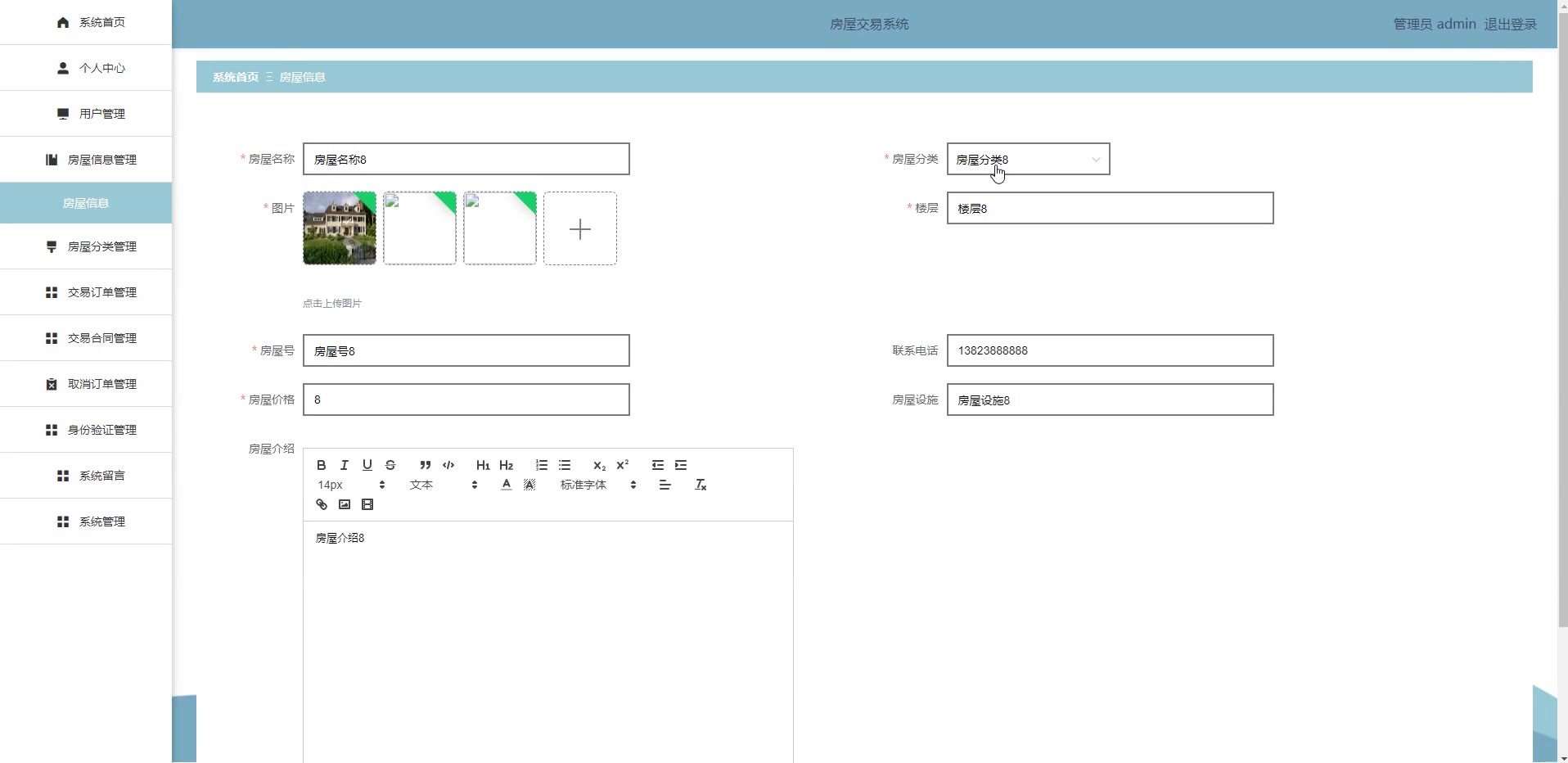Open the 文本 heading style dropdown
Image resolution: width=1568 pixels, height=763 pixels.
[444, 485]
